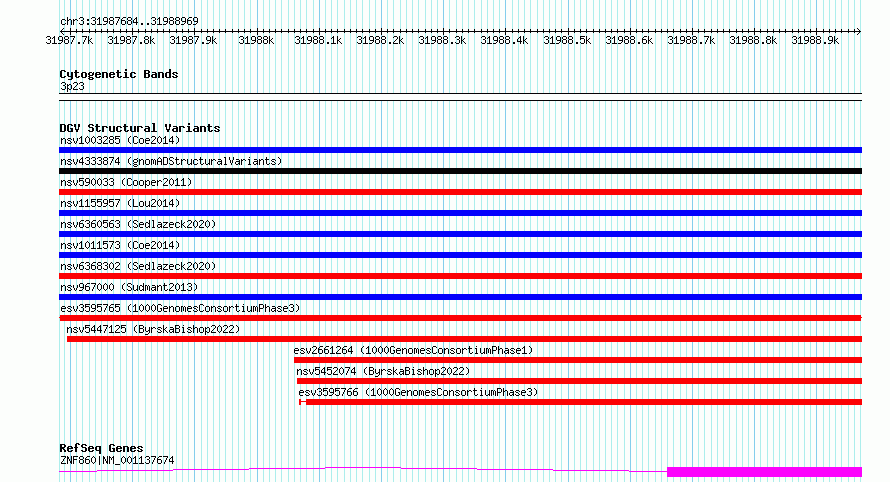Click the blue nsv1155957 variant bar

[460, 213]
